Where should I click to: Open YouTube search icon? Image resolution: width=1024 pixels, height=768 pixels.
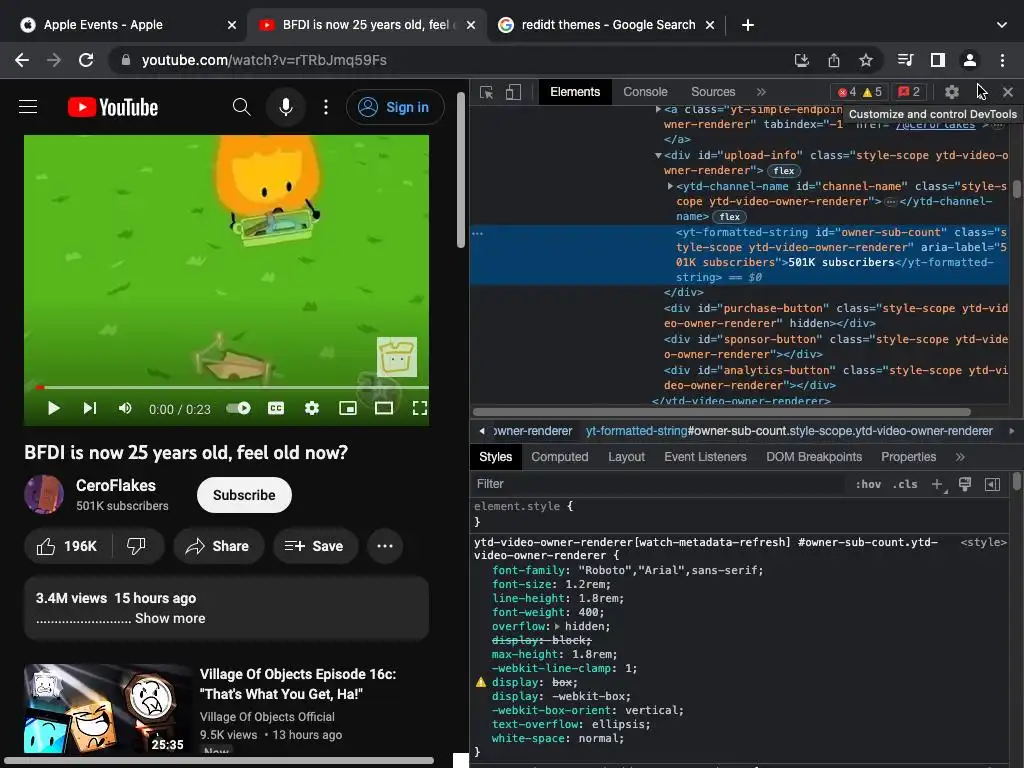pos(242,107)
